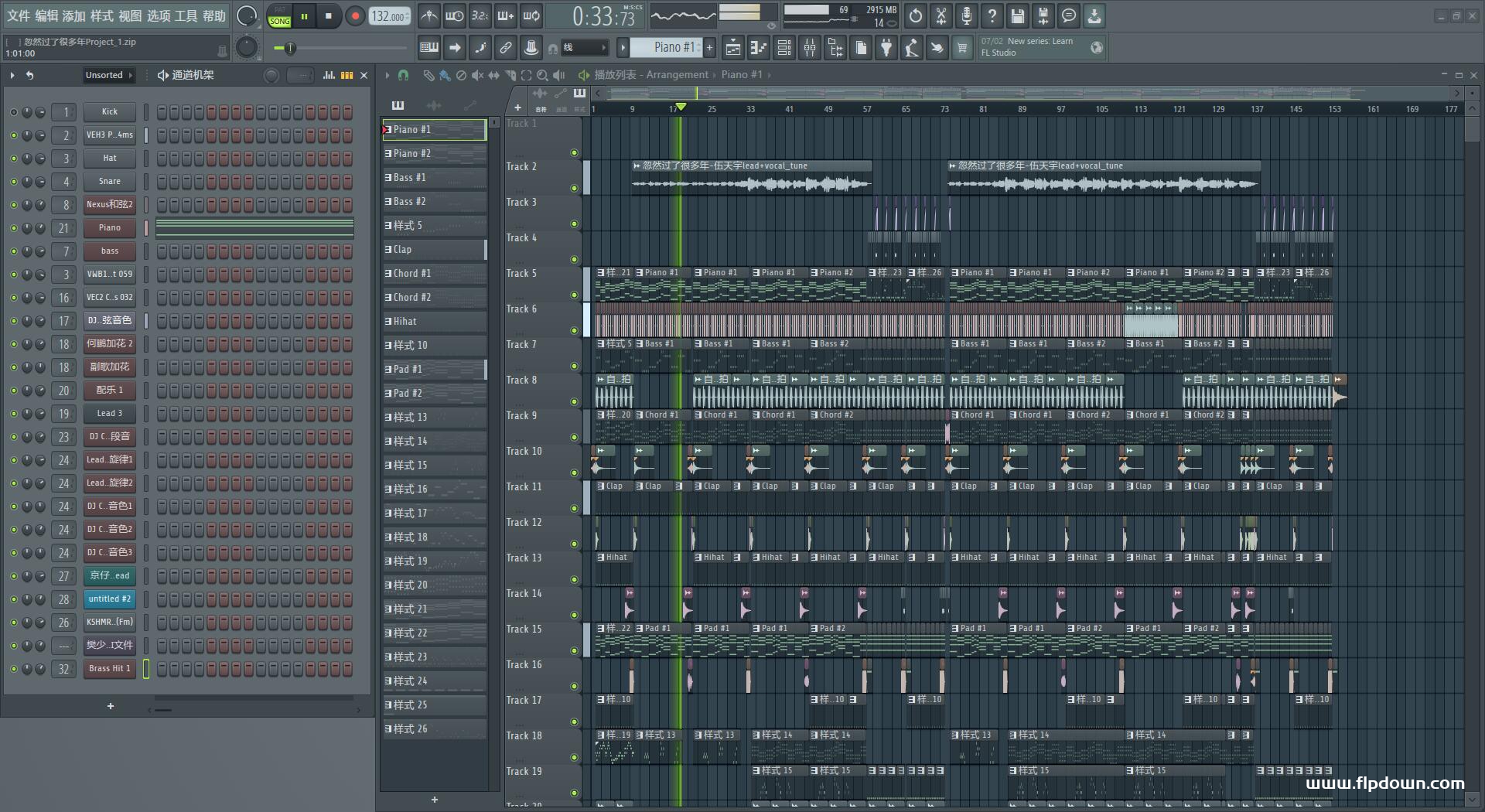Toggle mute dot for playlist Track 2
Screen dimensions: 1485x812
tap(574, 188)
